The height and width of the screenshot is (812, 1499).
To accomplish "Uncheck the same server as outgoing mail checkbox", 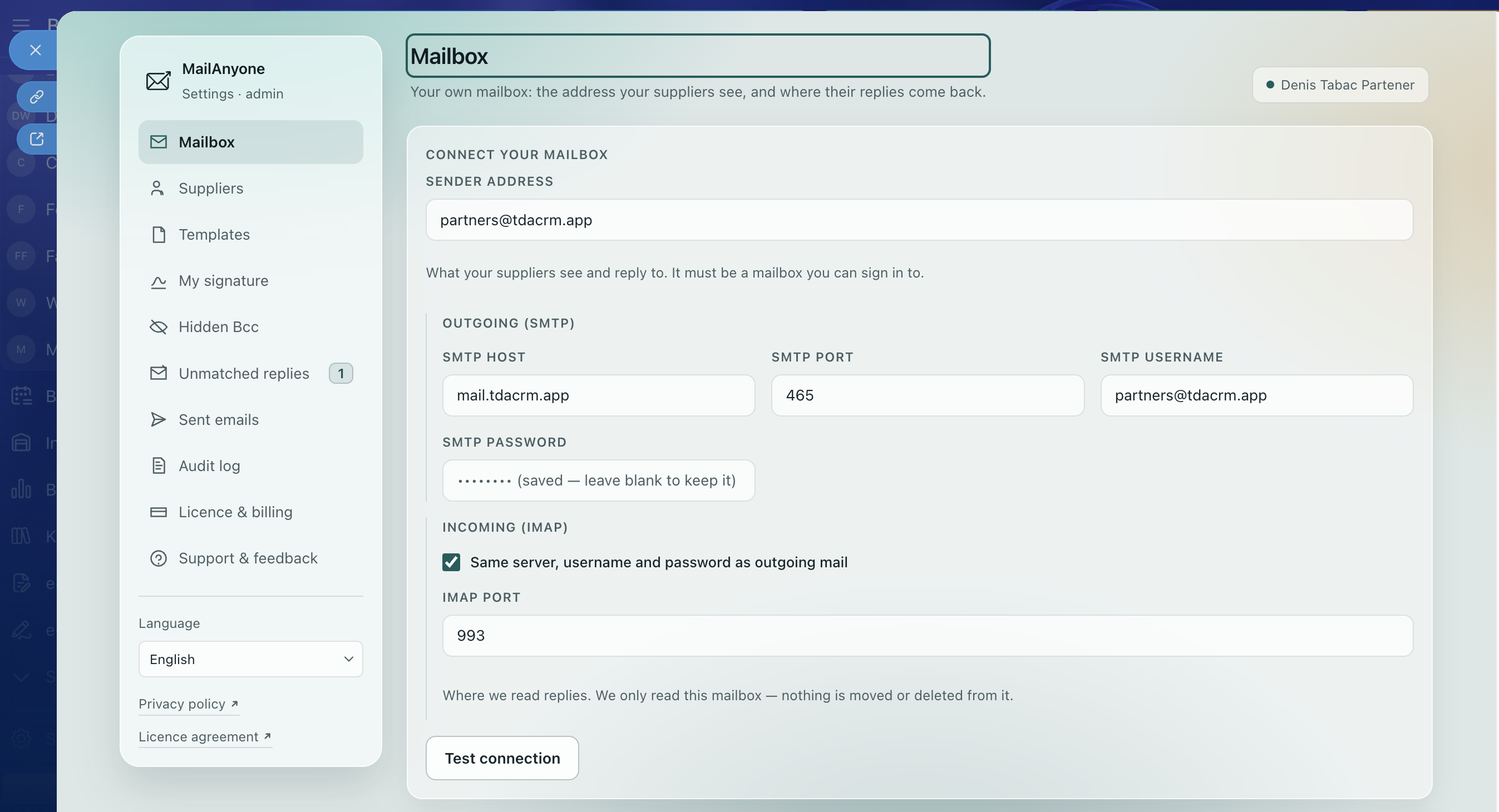I will click(451, 562).
